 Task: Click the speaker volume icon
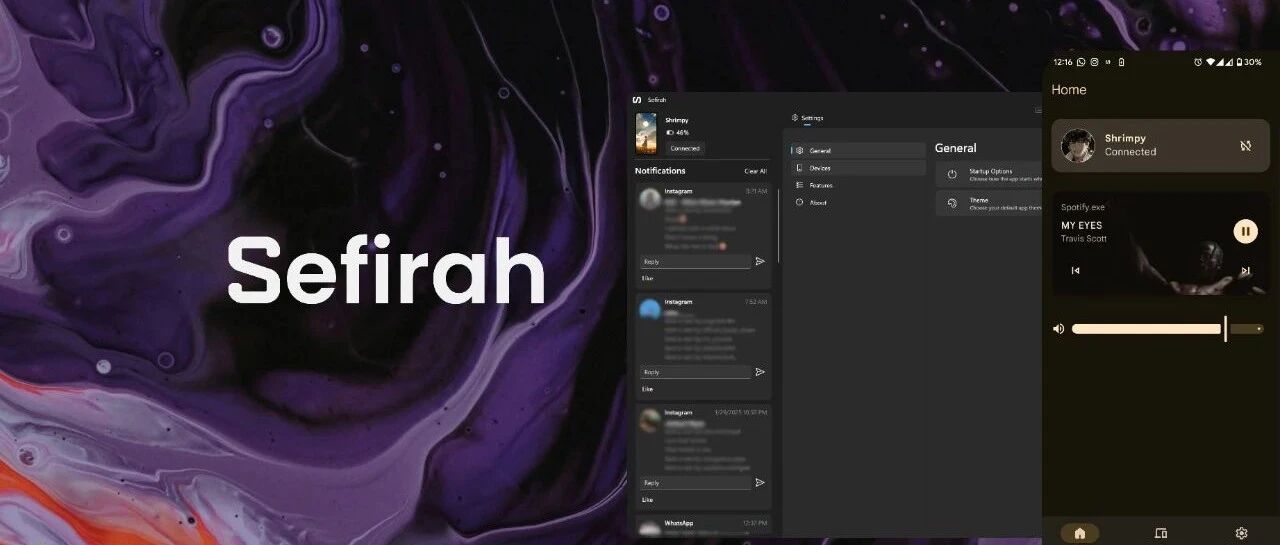(x=1059, y=329)
